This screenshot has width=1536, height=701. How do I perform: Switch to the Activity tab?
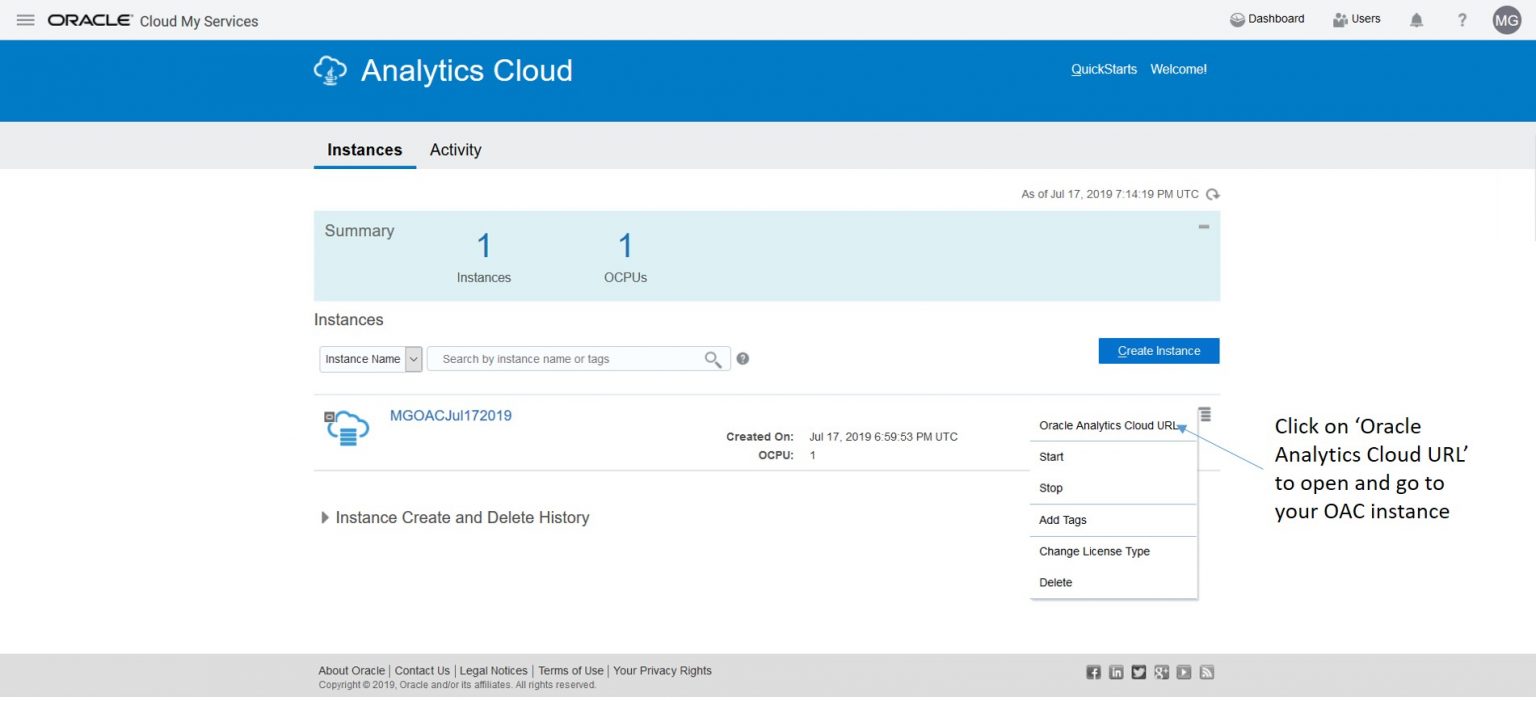455,149
